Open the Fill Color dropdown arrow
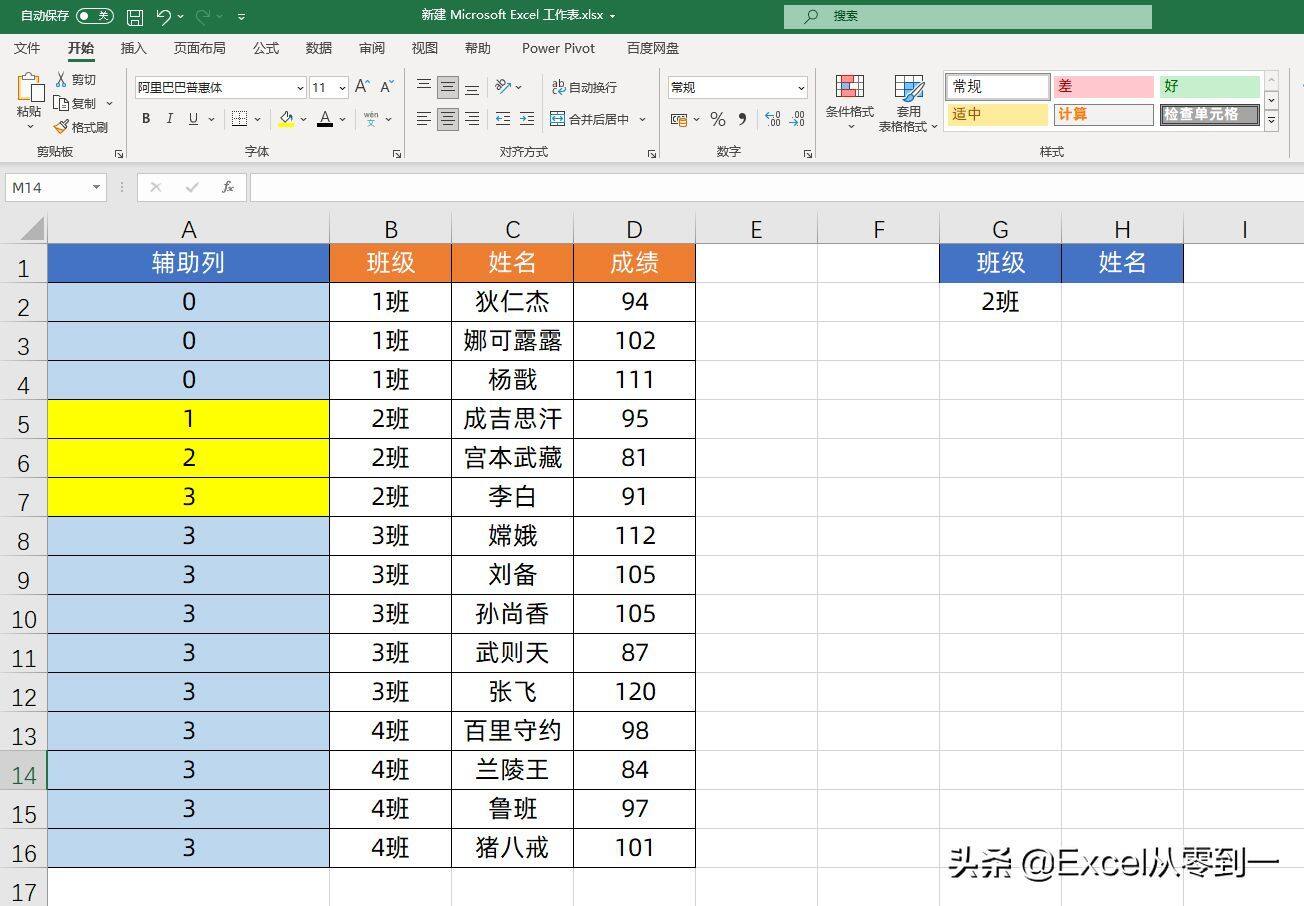This screenshot has height=906, width=1304. point(301,119)
